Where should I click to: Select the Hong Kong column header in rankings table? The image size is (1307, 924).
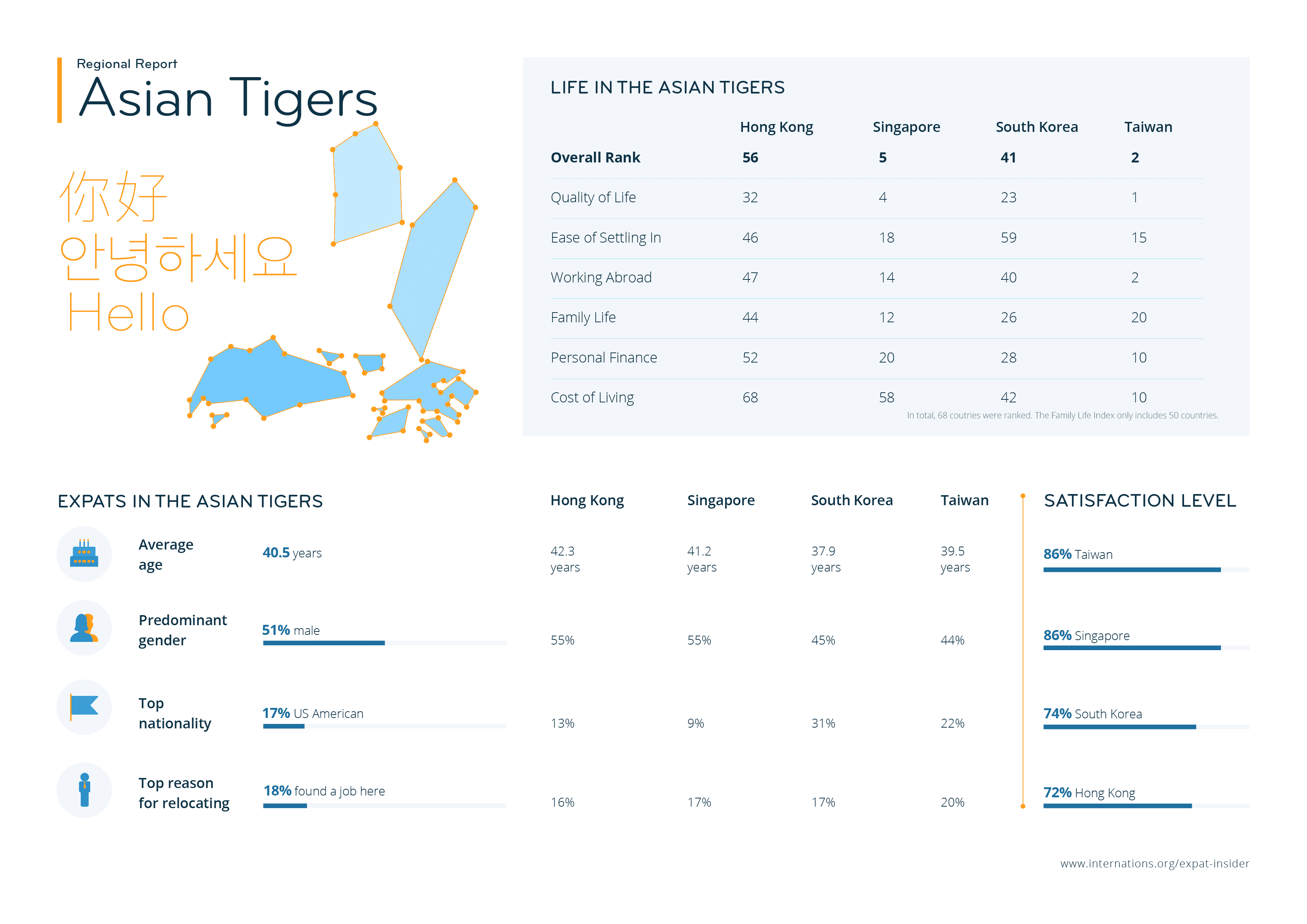click(776, 127)
